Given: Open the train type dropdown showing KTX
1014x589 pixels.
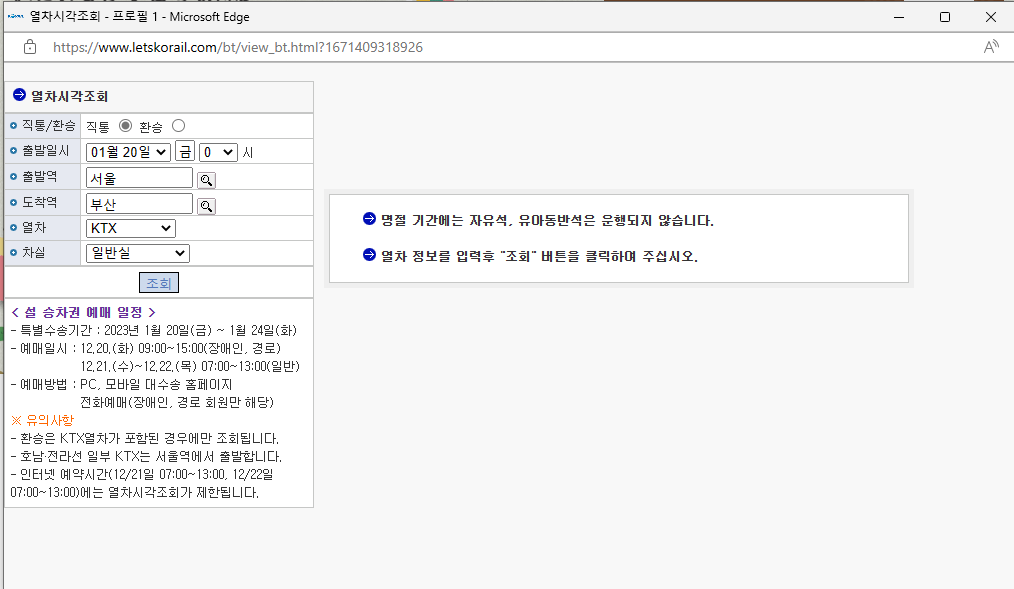Looking at the screenshot, I should pos(130,228).
